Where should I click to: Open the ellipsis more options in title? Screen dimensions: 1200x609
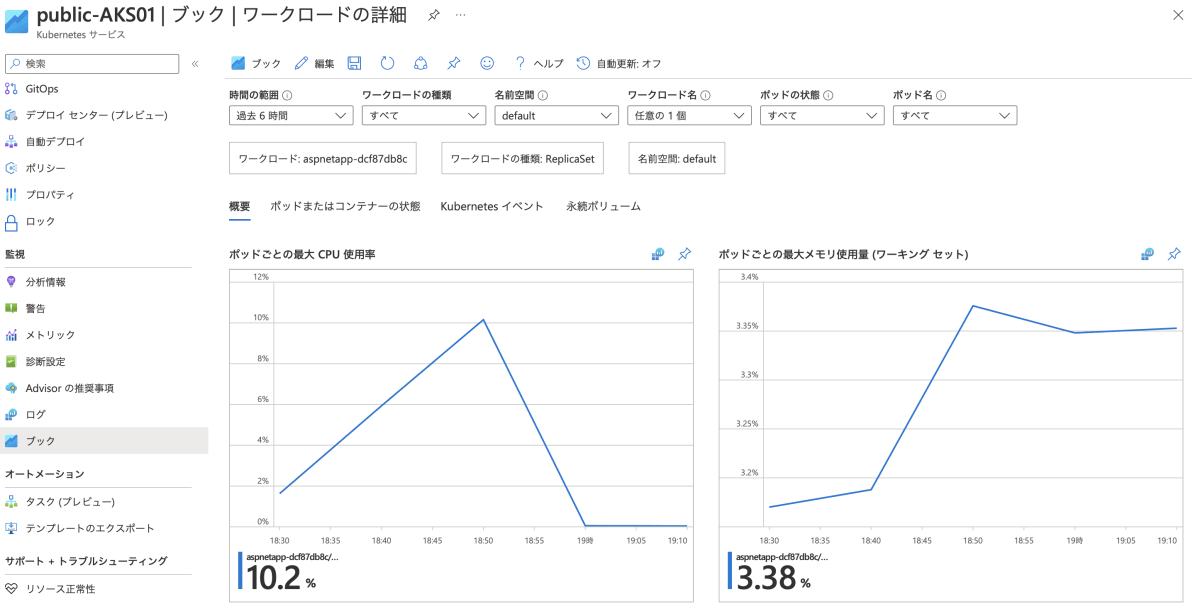point(460,15)
